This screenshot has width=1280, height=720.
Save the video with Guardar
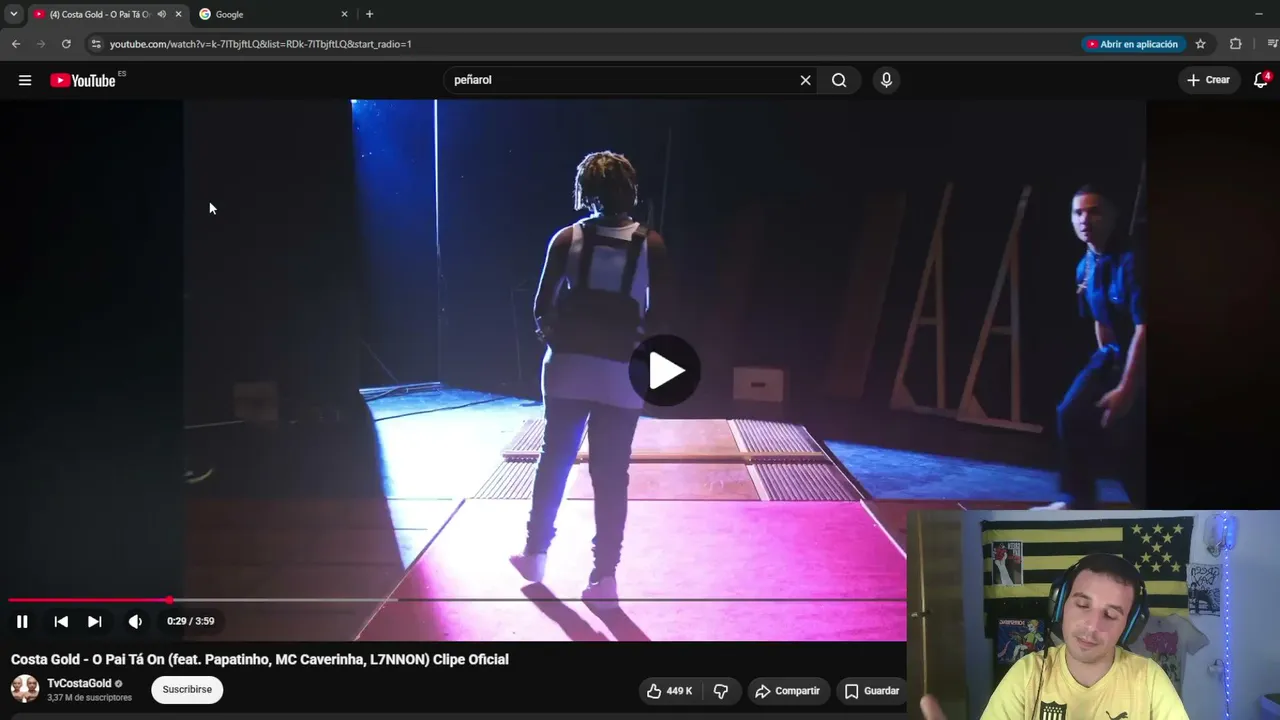click(x=872, y=691)
